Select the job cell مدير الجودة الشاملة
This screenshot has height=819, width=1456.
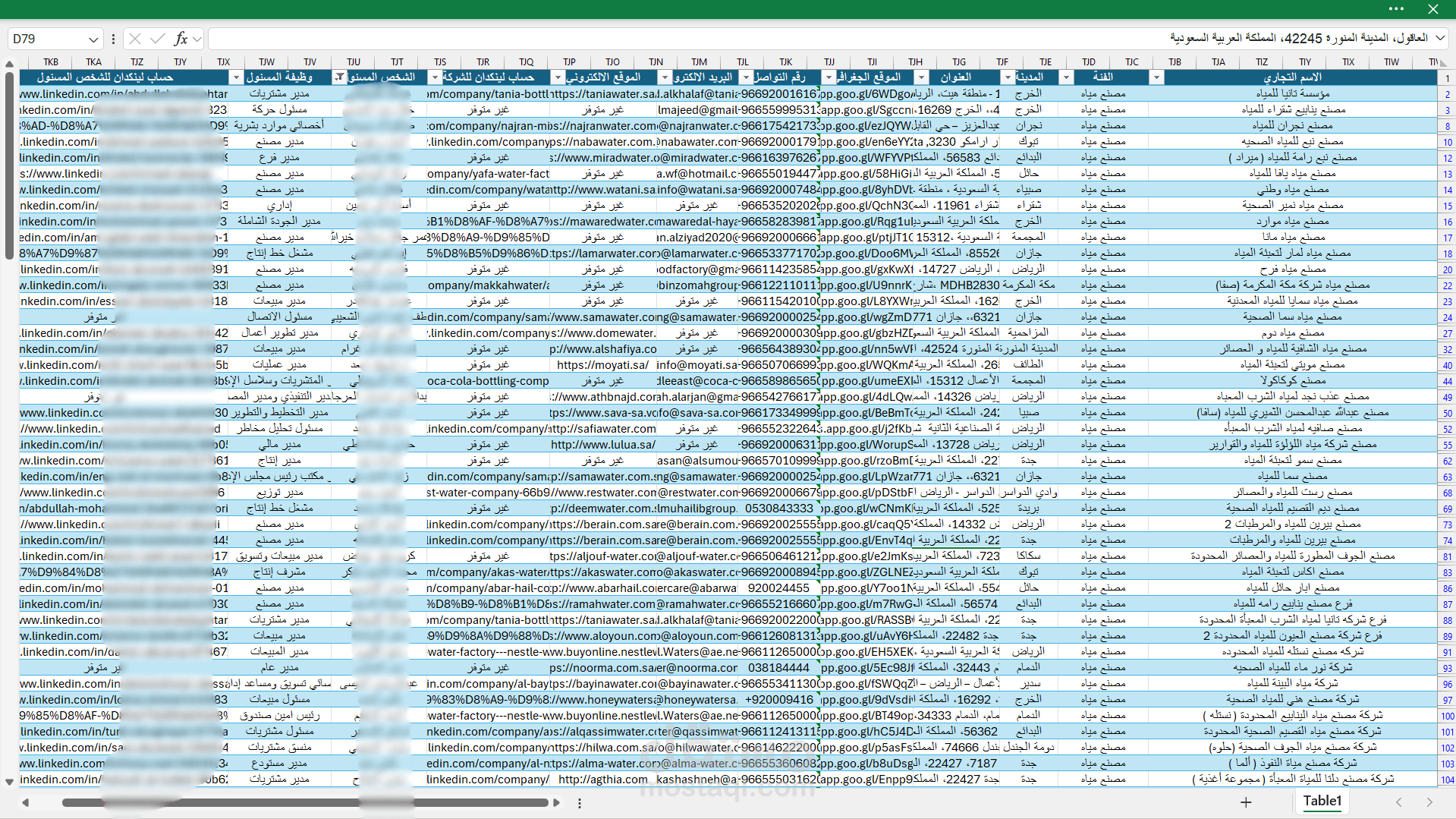point(279,222)
